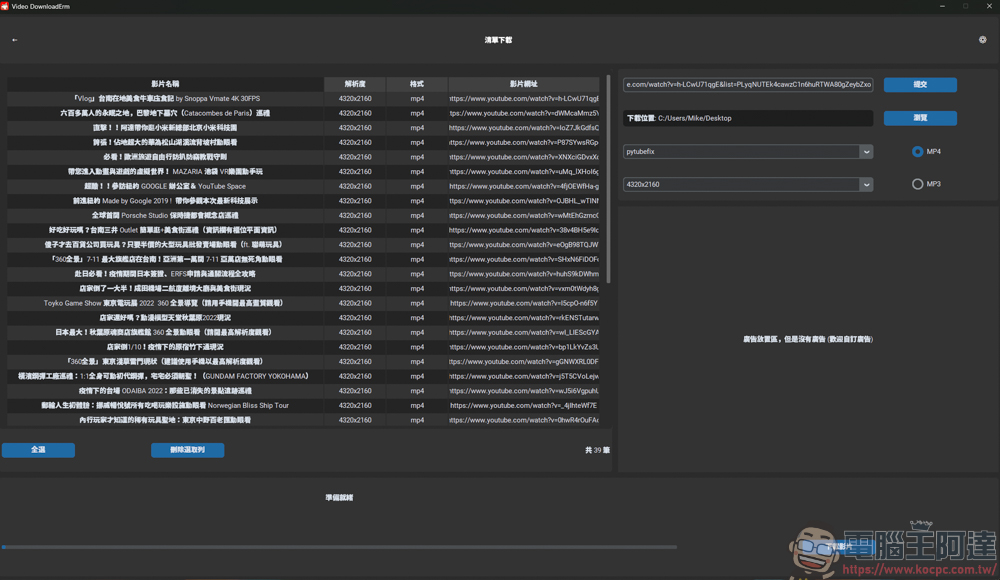Select the row '360全景 東京淺草雷門現狀'
Viewport: 1000px width, 580px height.
pyautogui.click(x=303, y=362)
